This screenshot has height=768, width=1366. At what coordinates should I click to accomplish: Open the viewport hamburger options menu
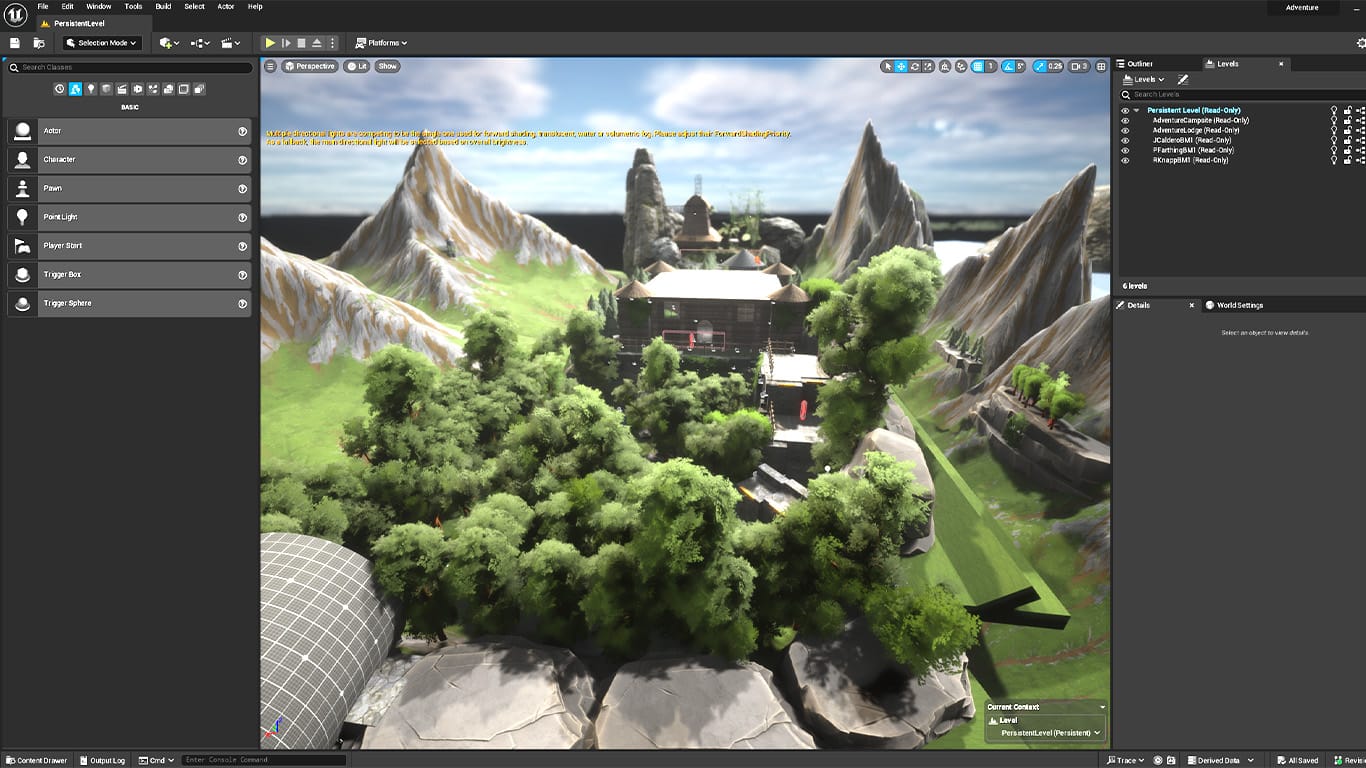(270, 66)
